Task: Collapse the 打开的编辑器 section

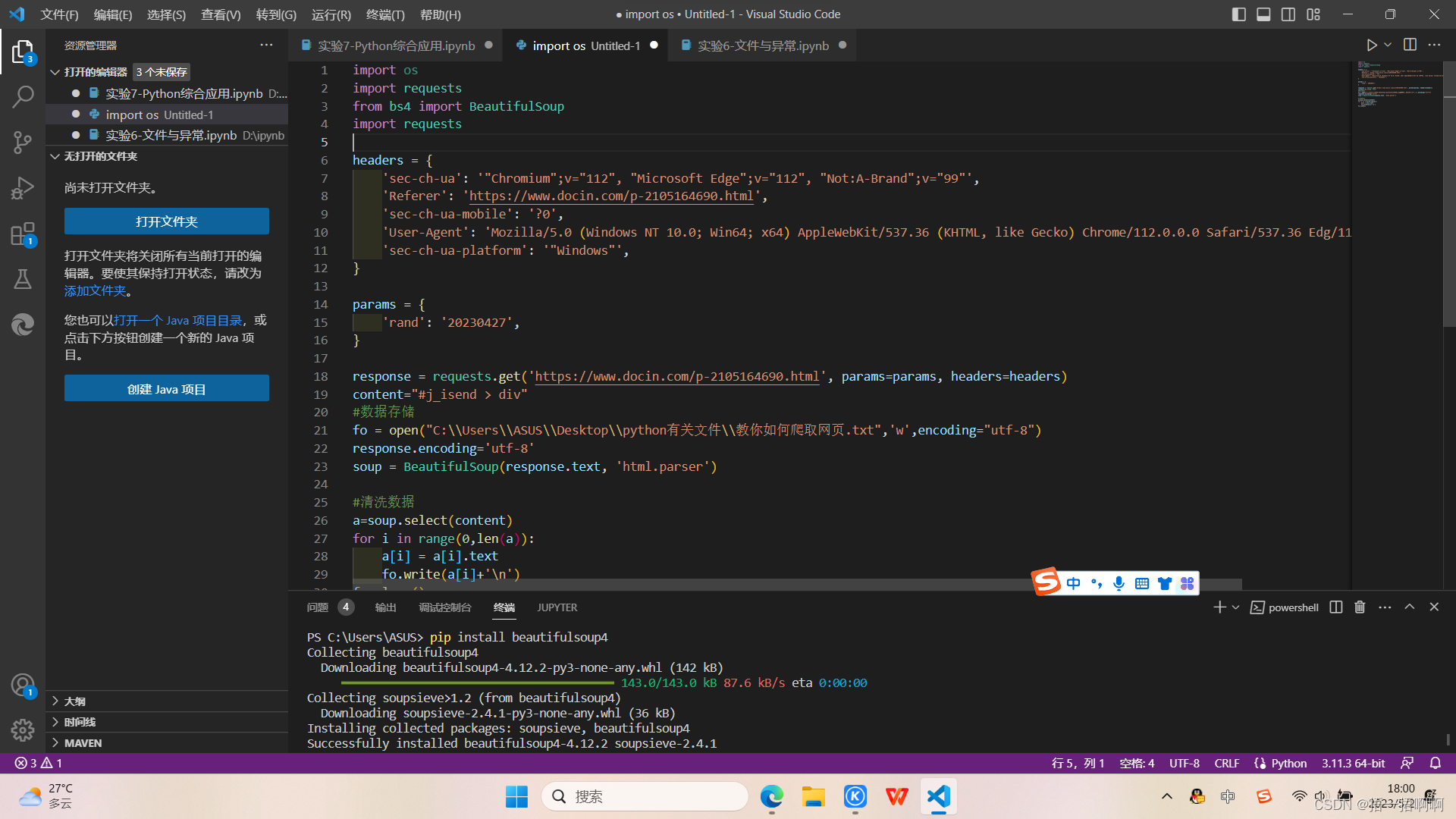Action: point(96,72)
